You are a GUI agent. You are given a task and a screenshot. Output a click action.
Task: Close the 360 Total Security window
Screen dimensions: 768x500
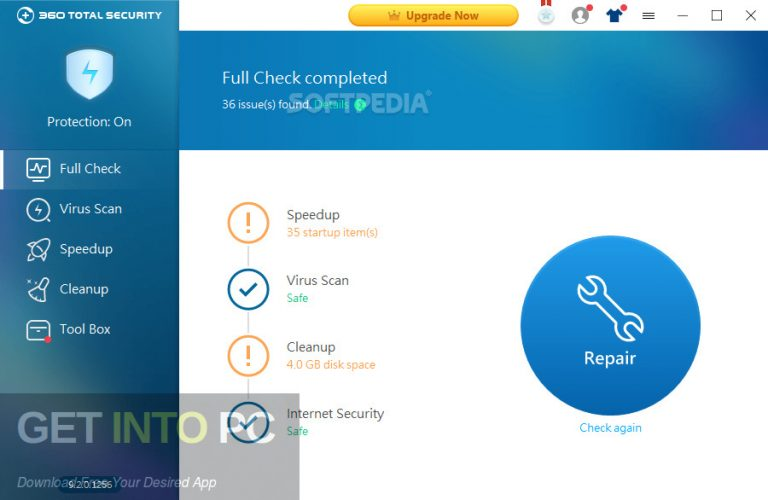750,16
